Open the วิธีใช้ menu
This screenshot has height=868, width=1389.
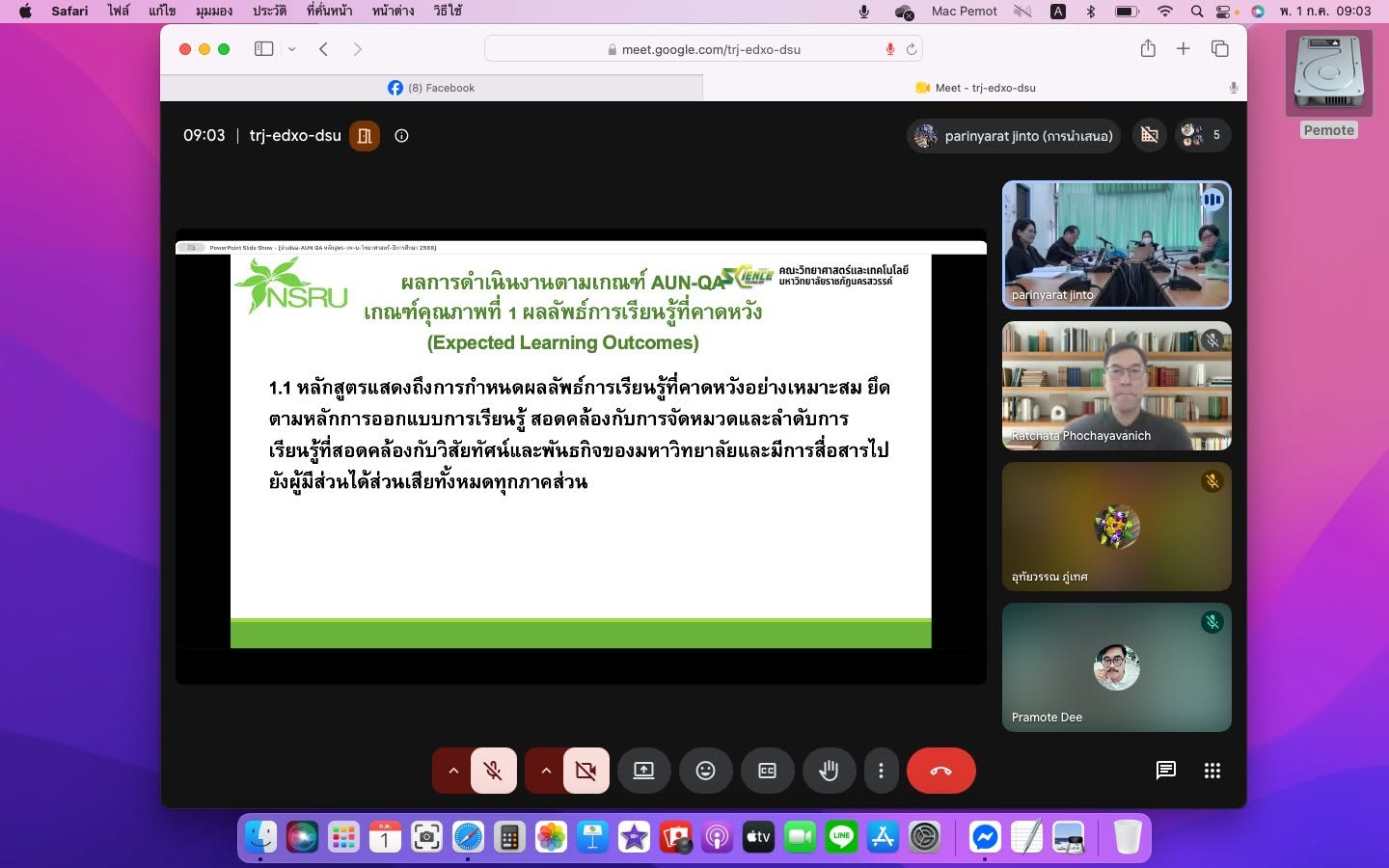[x=448, y=11]
